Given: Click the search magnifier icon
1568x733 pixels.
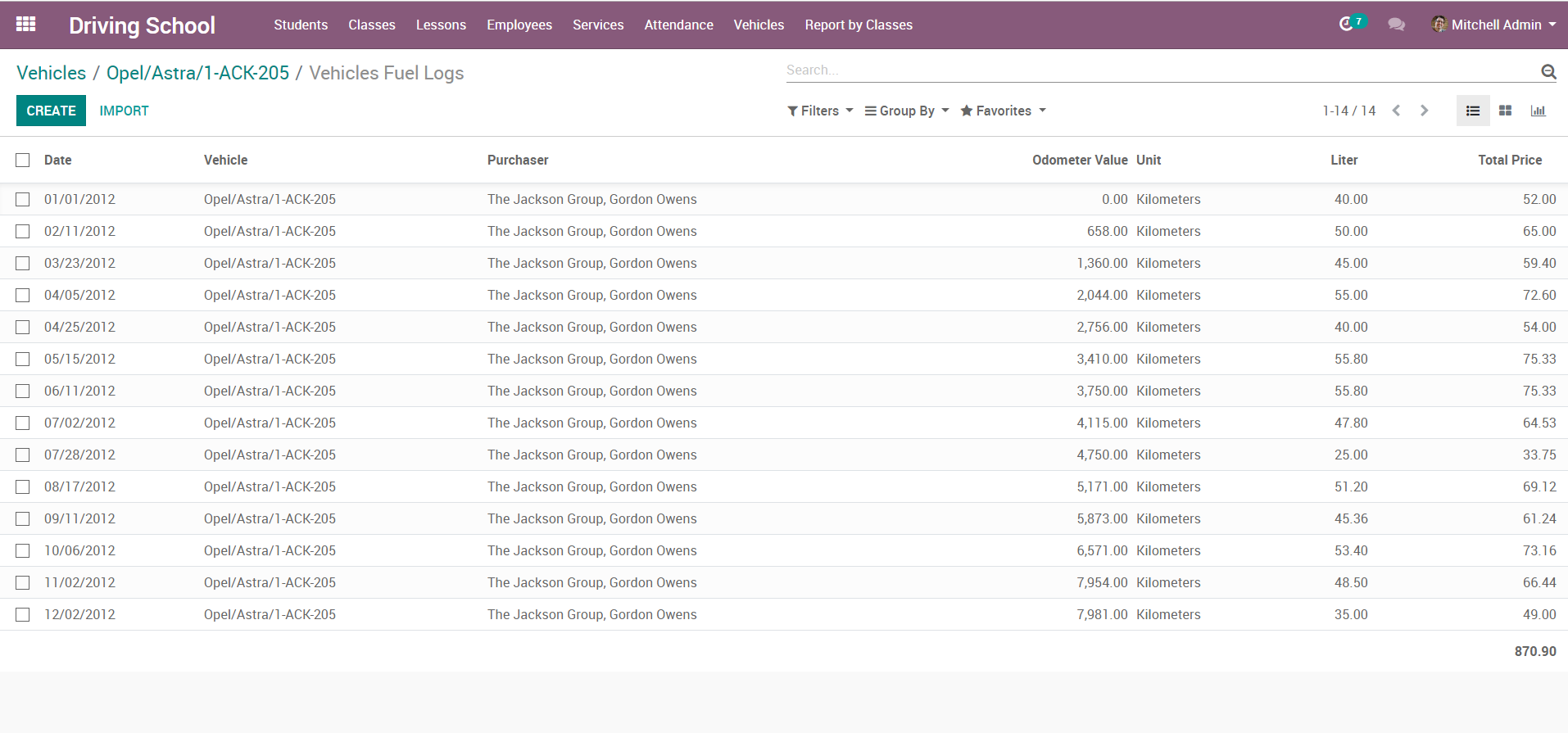Looking at the screenshot, I should click(x=1548, y=71).
